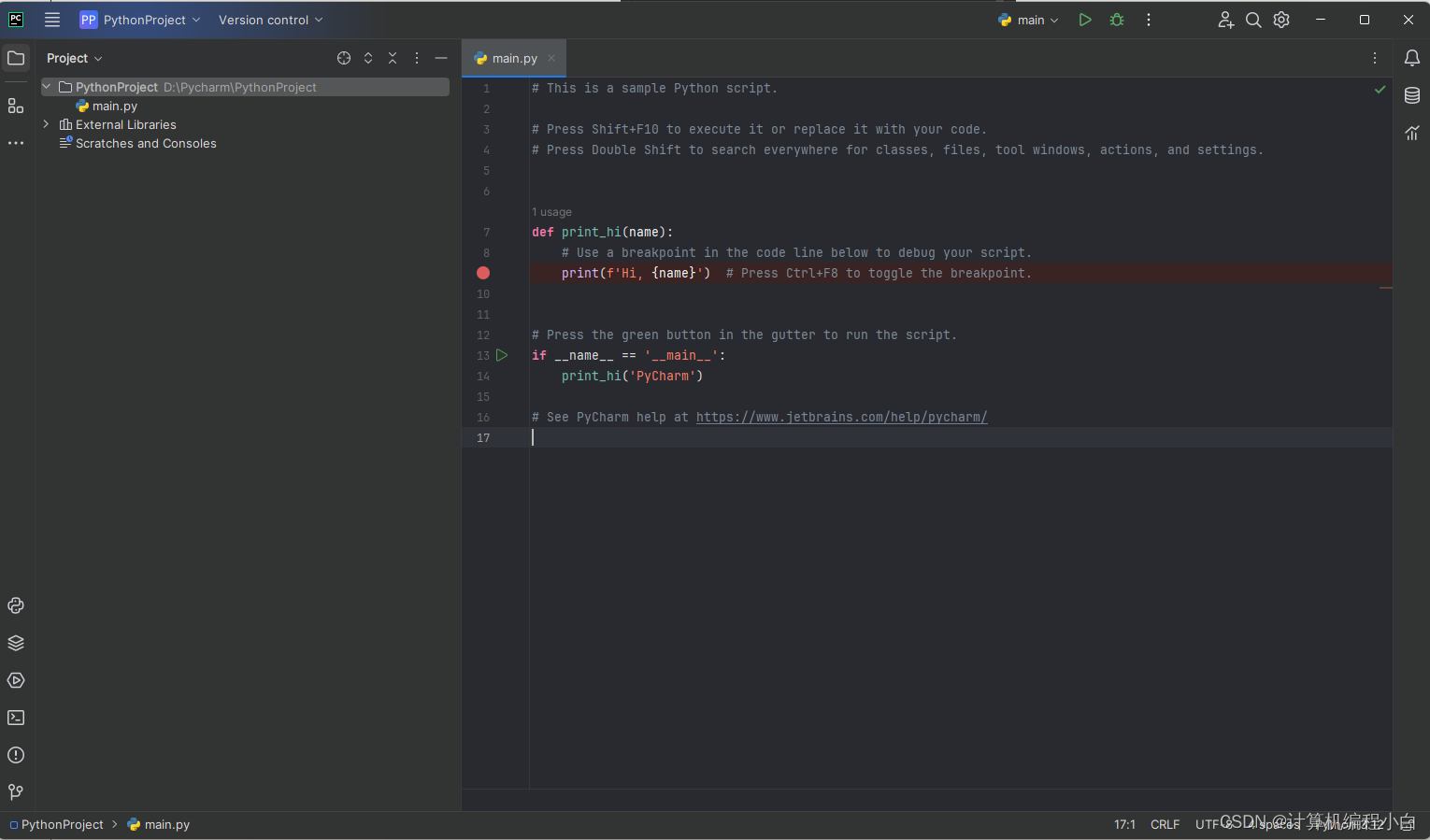This screenshot has height=840, width=1430.
Task: Close the main.py editor tab
Action: coord(551,58)
